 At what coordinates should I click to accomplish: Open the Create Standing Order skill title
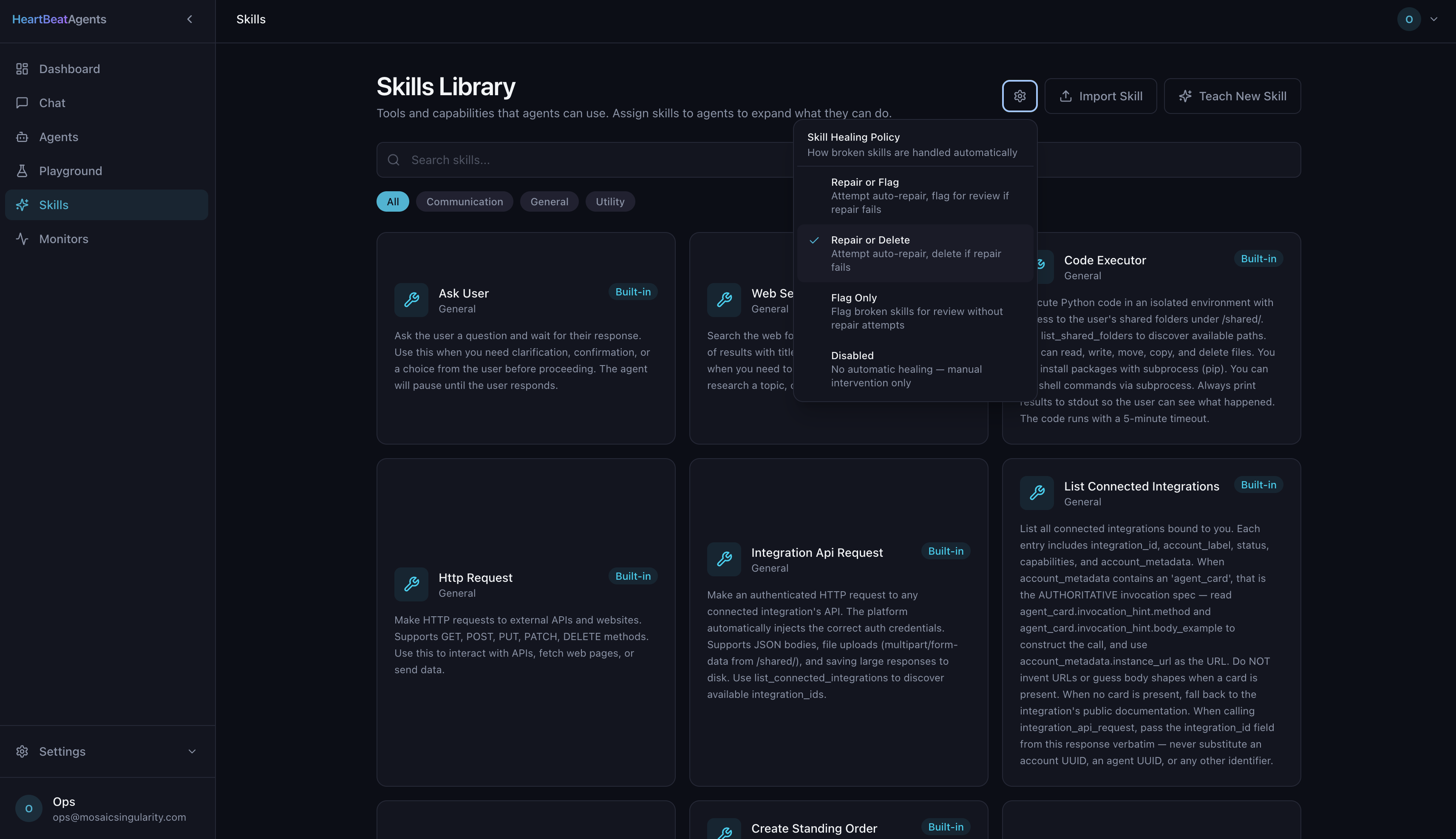tap(814, 829)
